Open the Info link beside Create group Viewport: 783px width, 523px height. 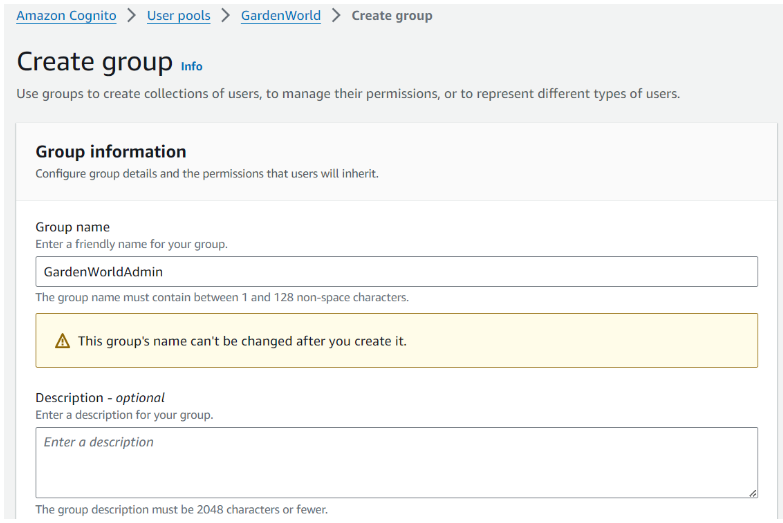point(191,66)
